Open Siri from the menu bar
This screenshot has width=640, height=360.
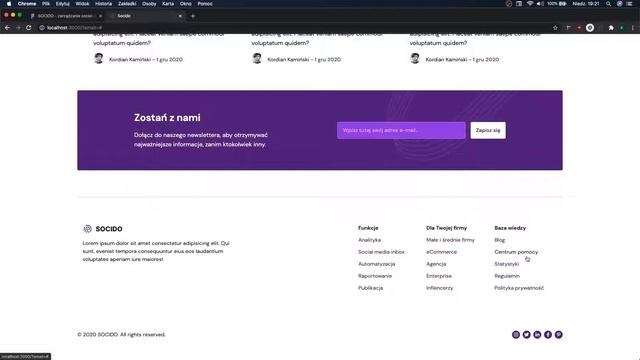[619, 4]
